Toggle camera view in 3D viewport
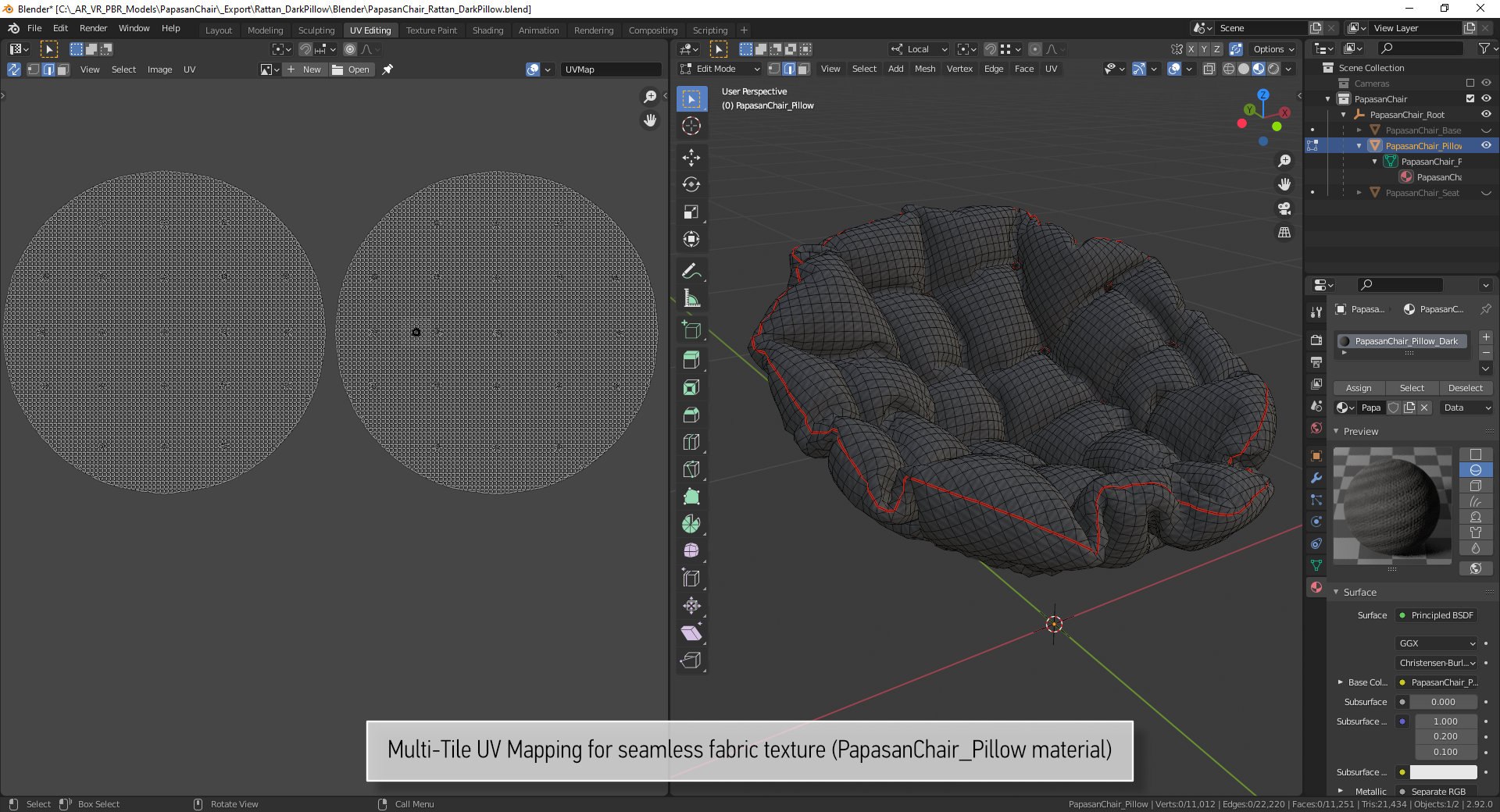1500x812 pixels. [1284, 208]
